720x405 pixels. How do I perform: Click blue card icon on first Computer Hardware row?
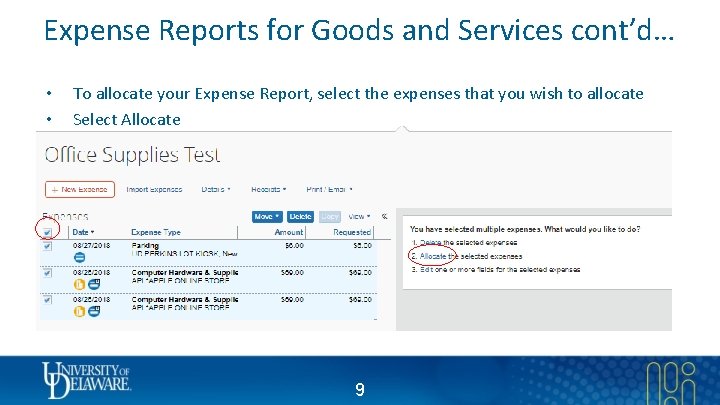[x=94, y=284]
